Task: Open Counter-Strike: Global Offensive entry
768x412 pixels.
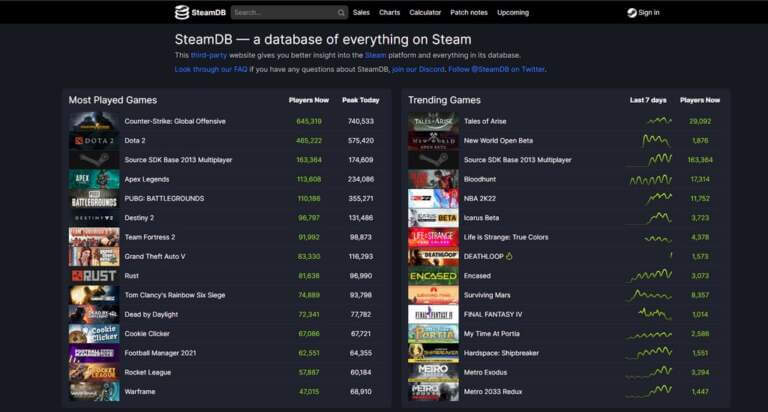Action: tap(175, 121)
